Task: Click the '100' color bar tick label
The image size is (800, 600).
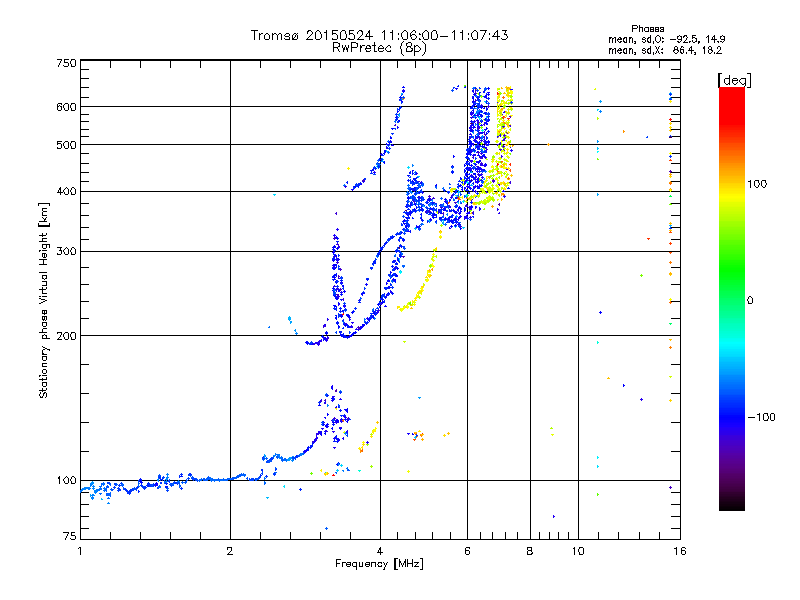Action: click(x=757, y=184)
